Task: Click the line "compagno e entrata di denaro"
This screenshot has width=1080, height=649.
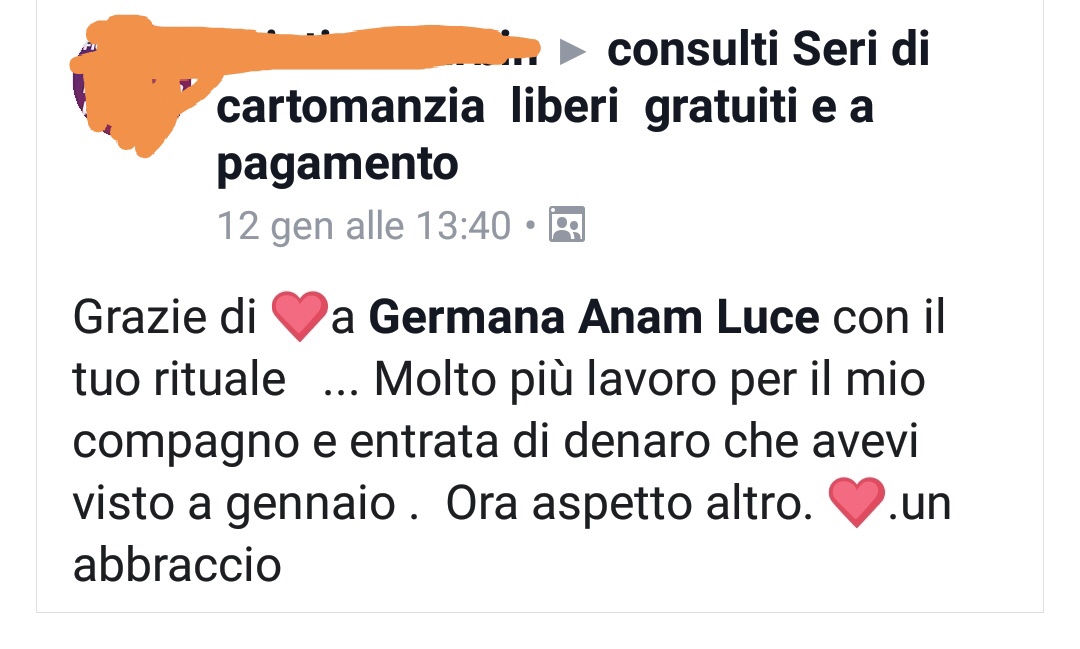Action: [391, 442]
